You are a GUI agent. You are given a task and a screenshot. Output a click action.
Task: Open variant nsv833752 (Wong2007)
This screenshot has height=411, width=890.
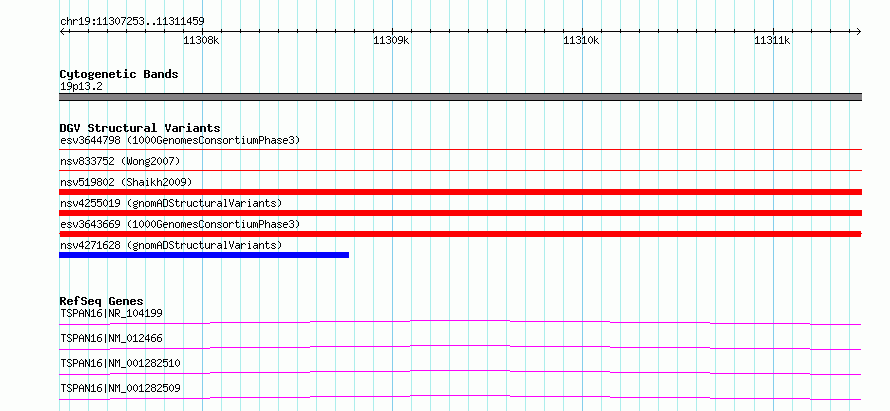[120, 162]
